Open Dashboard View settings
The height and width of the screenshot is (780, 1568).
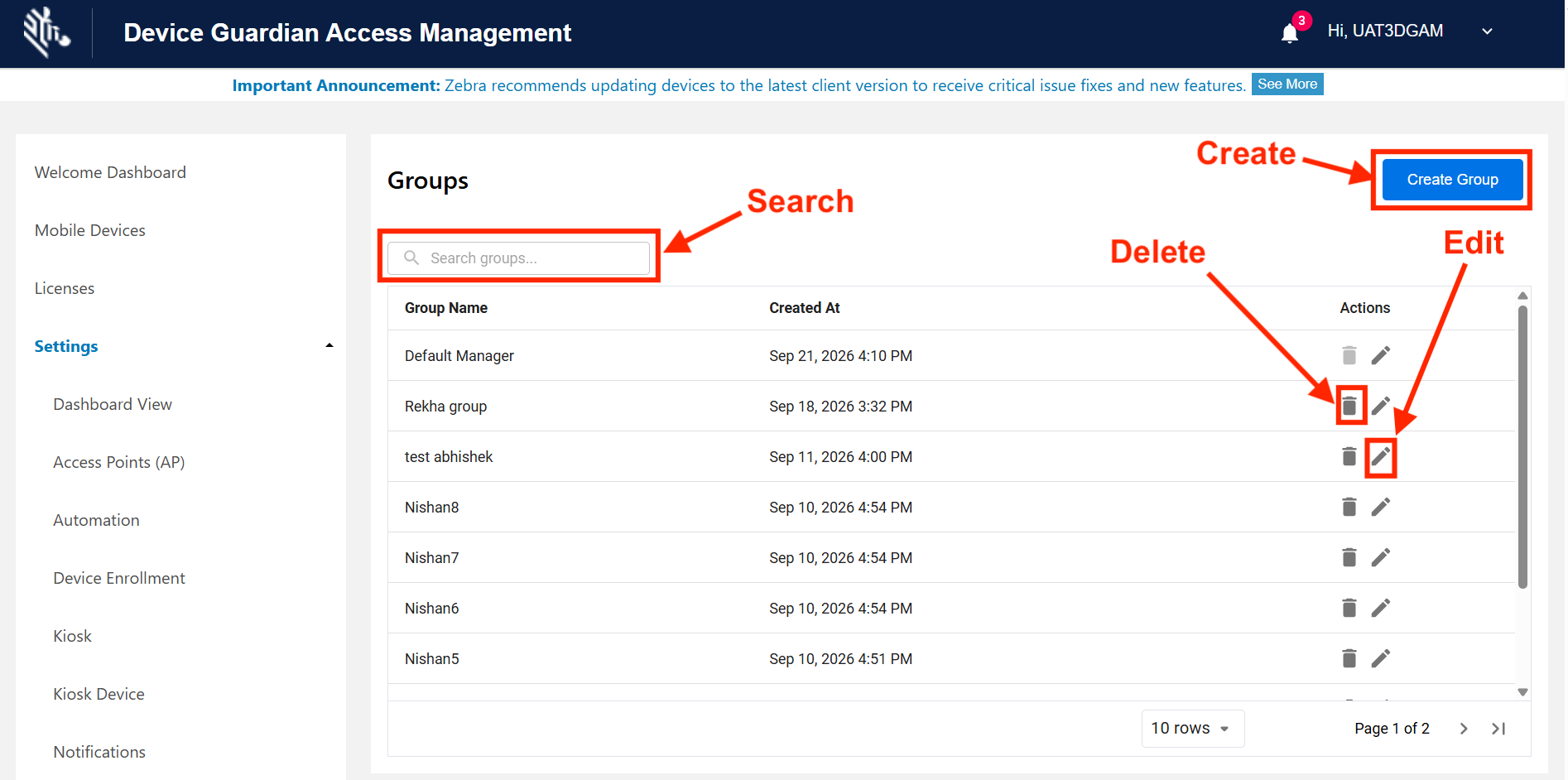pyautogui.click(x=113, y=404)
